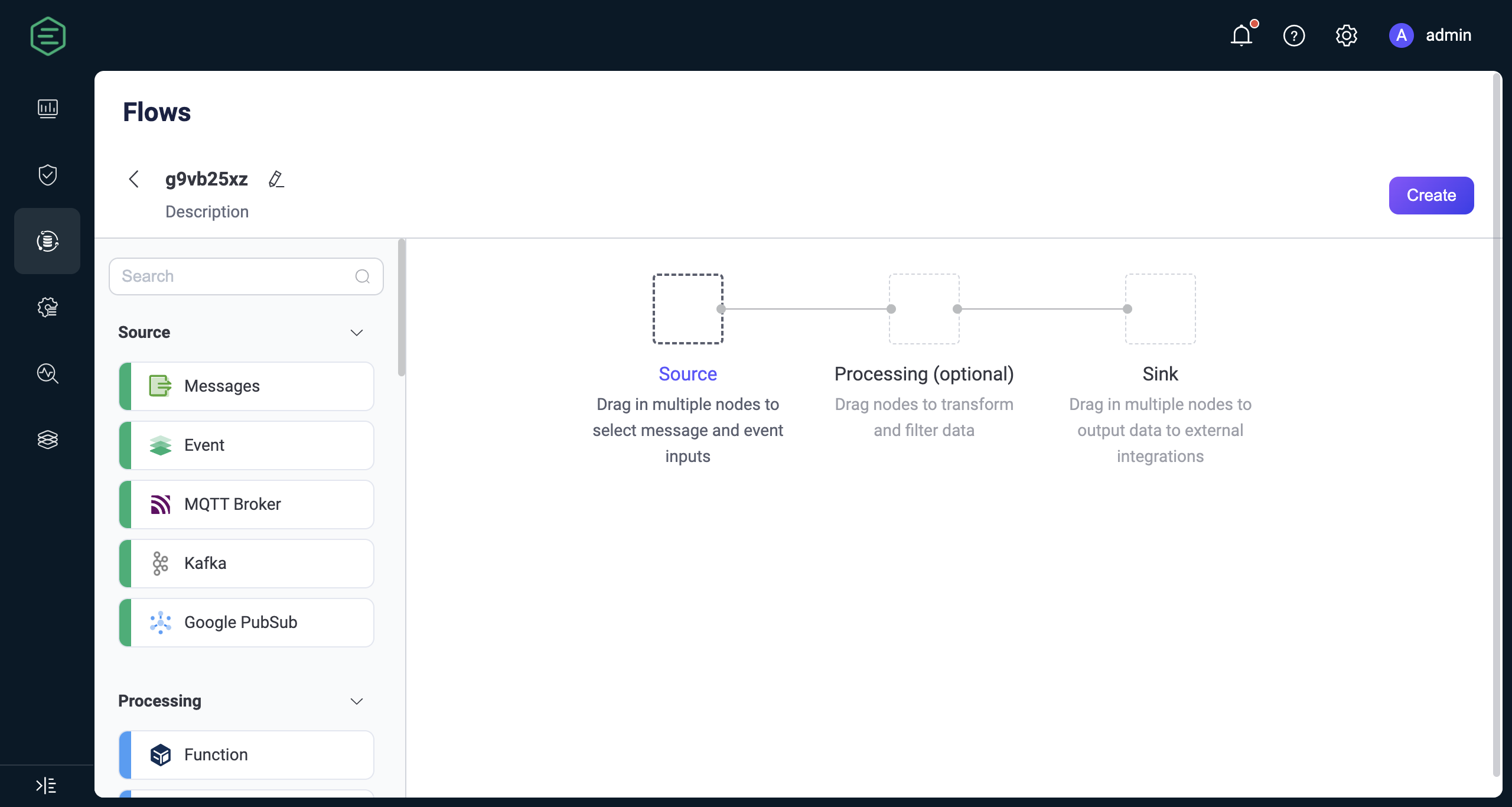
Task: Click the node panel vertical scrollbar
Action: tap(402, 307)
